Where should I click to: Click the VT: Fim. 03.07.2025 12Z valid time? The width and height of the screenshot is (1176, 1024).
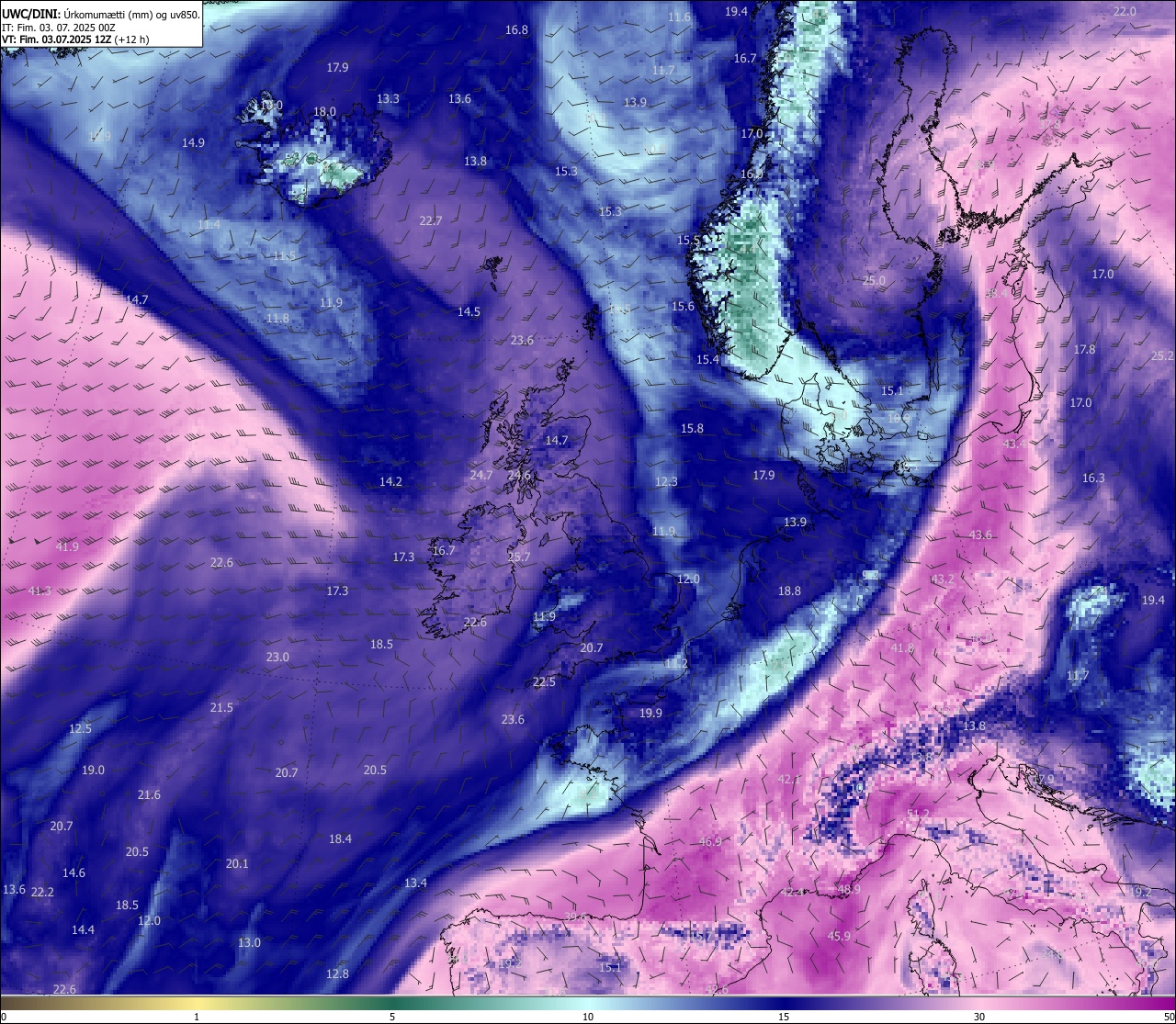[56, 39]
